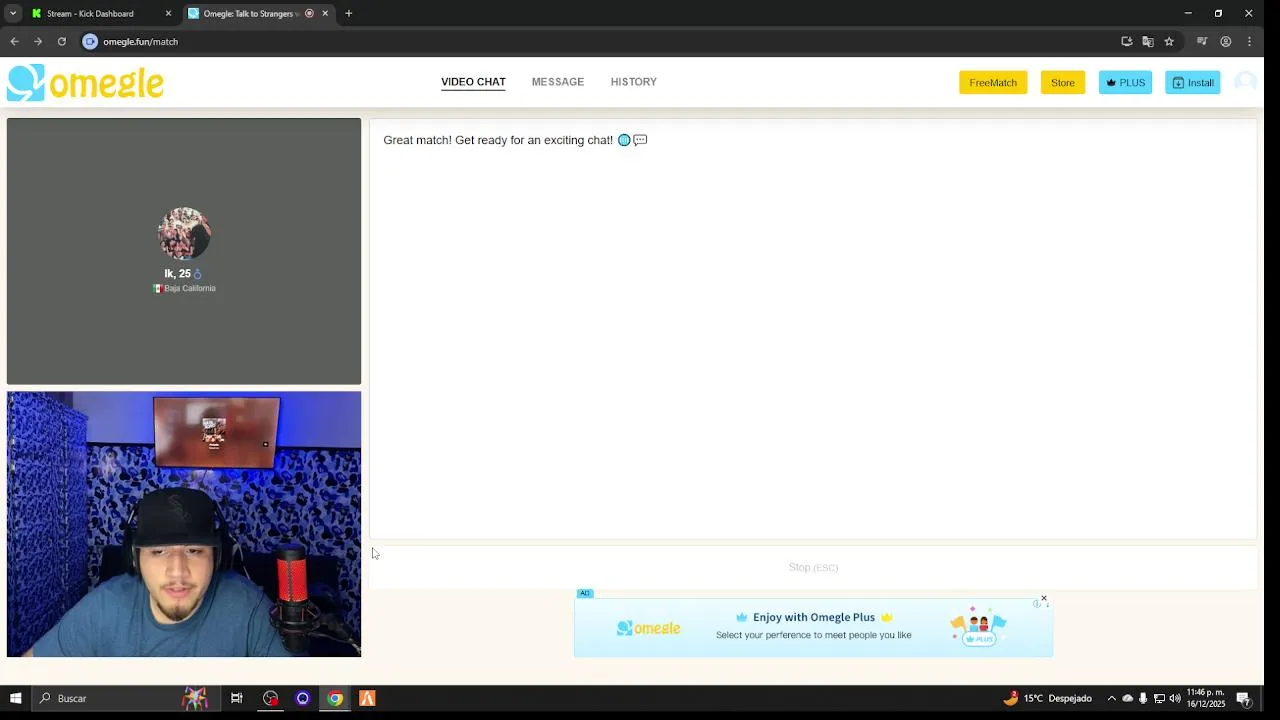Click the Install button
The height and width of the screenshot is (720, 1280).
click(x=1192, y=83)
